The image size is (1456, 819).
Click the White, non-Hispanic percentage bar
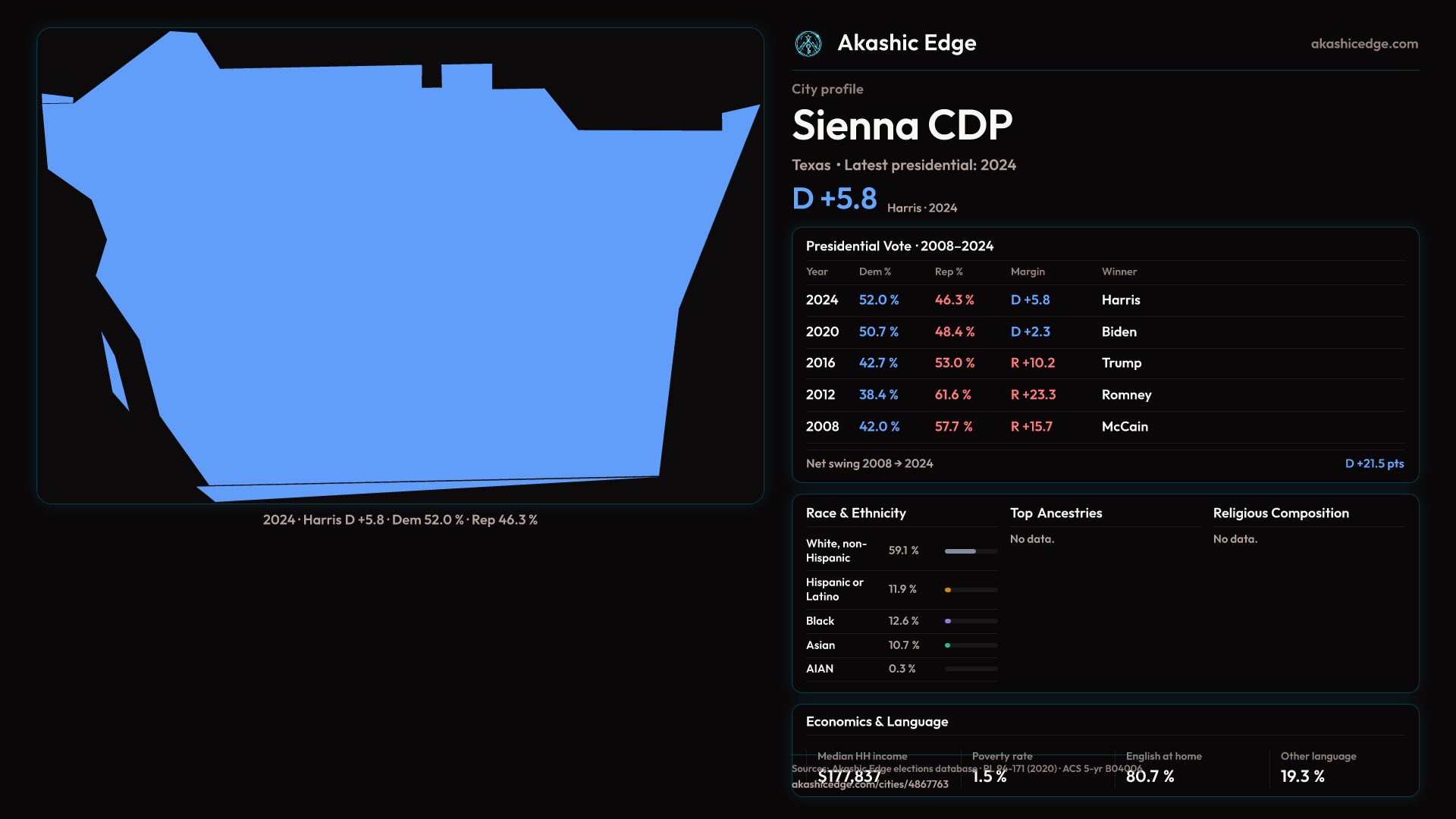pos(960,551)
